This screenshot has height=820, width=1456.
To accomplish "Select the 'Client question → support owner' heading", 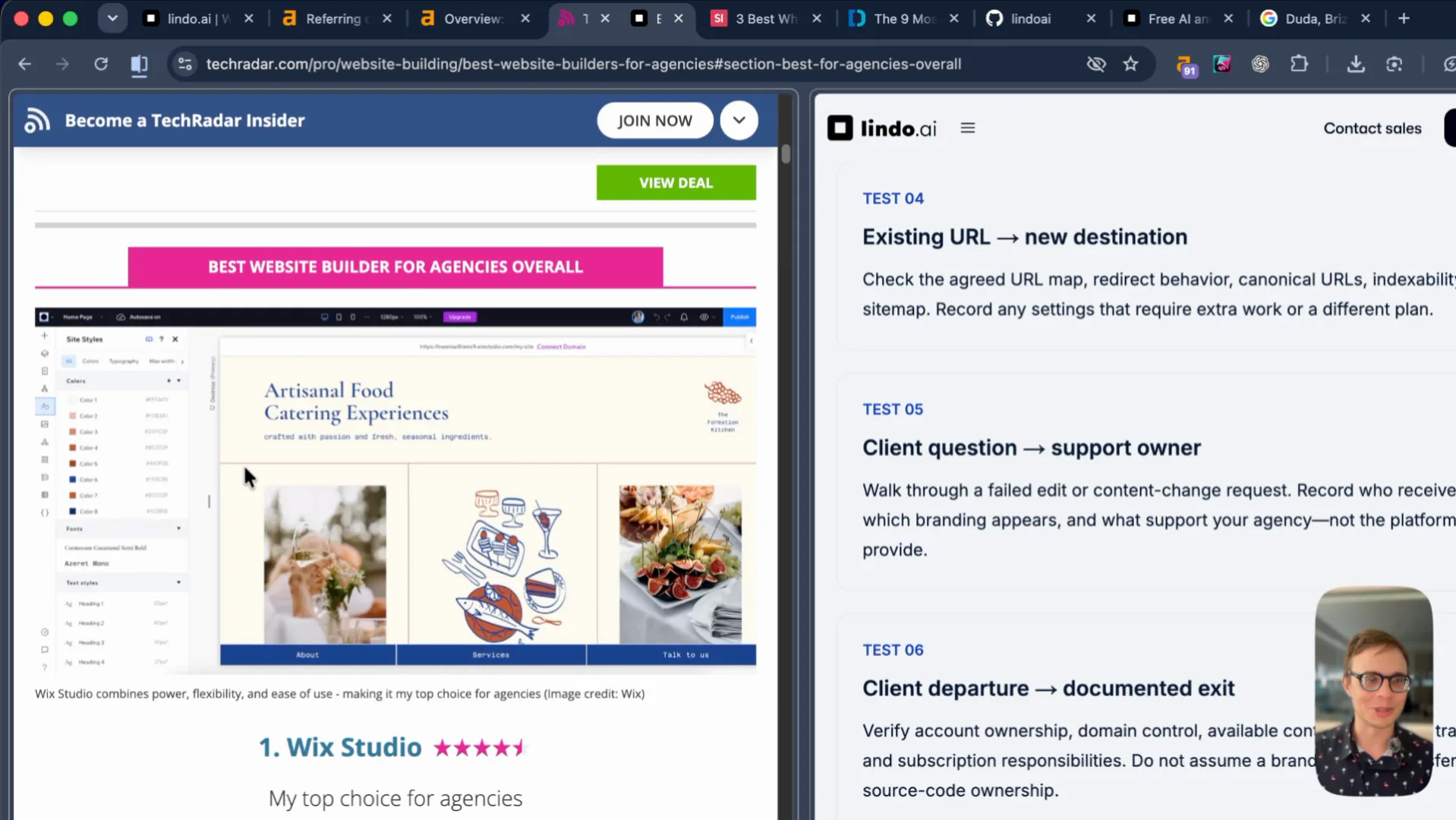I will click(1032, 448).
